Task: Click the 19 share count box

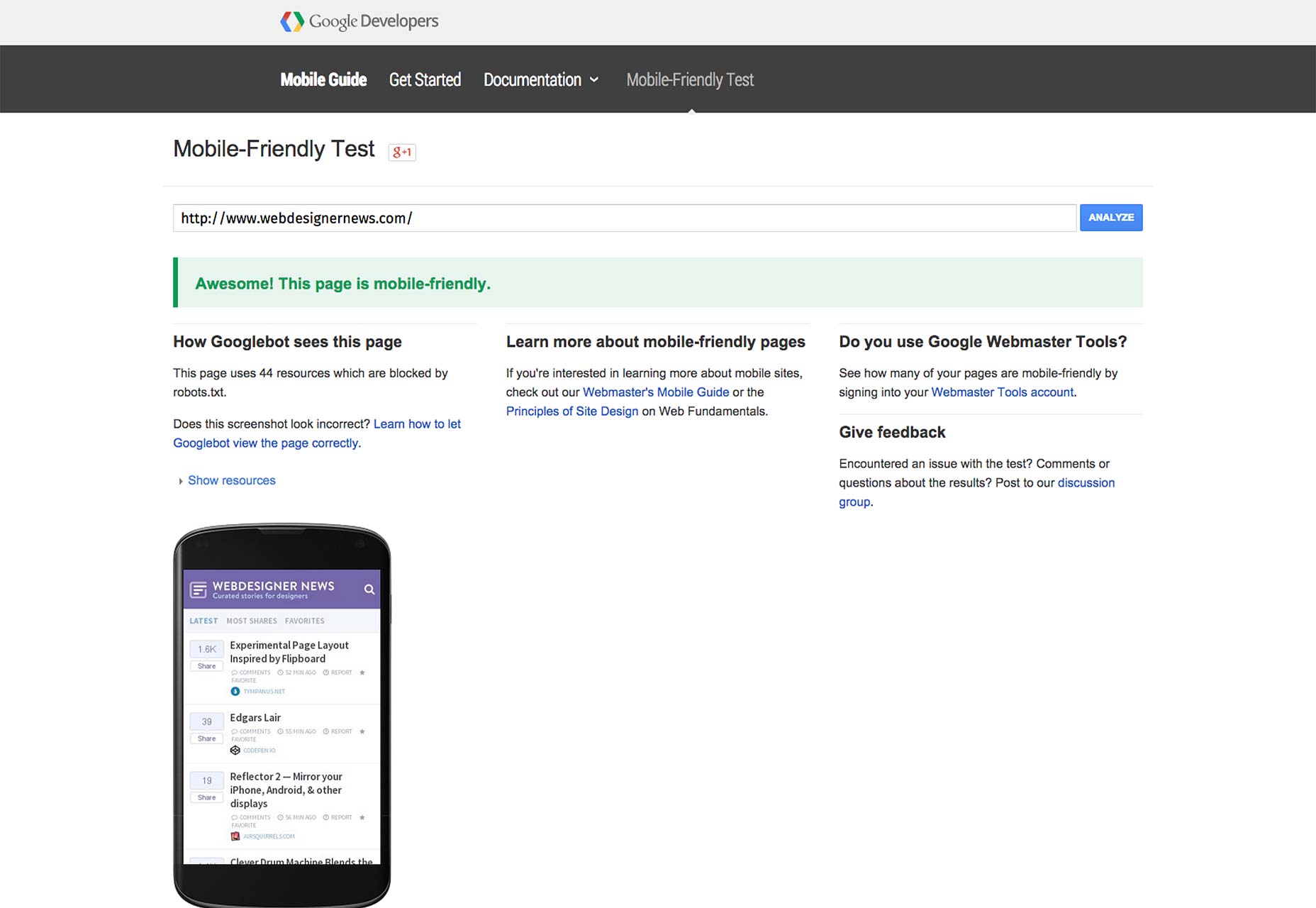Action: (x=207, y=780)
